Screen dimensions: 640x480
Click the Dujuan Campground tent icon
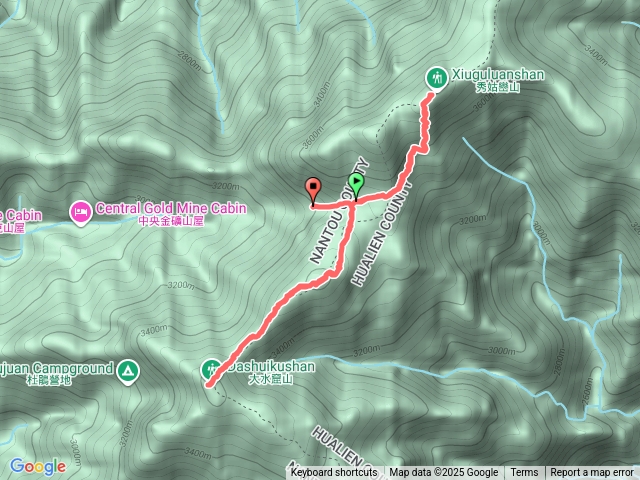point(128,371)
